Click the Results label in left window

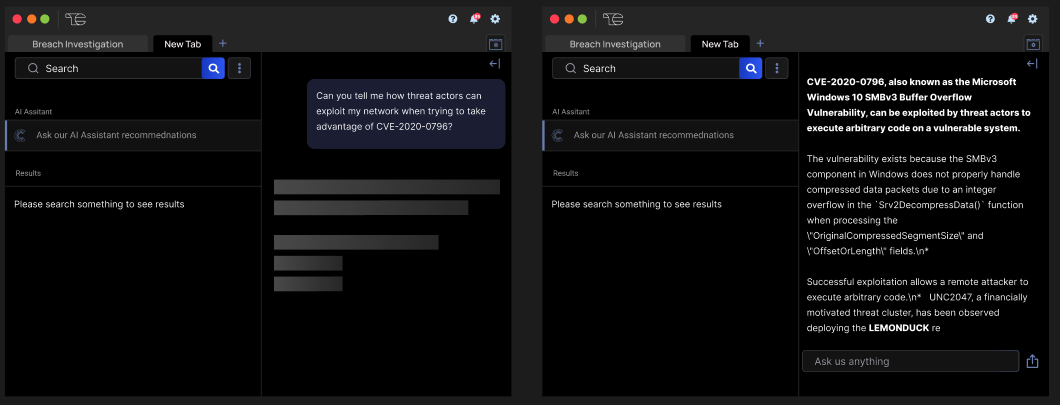28,173
